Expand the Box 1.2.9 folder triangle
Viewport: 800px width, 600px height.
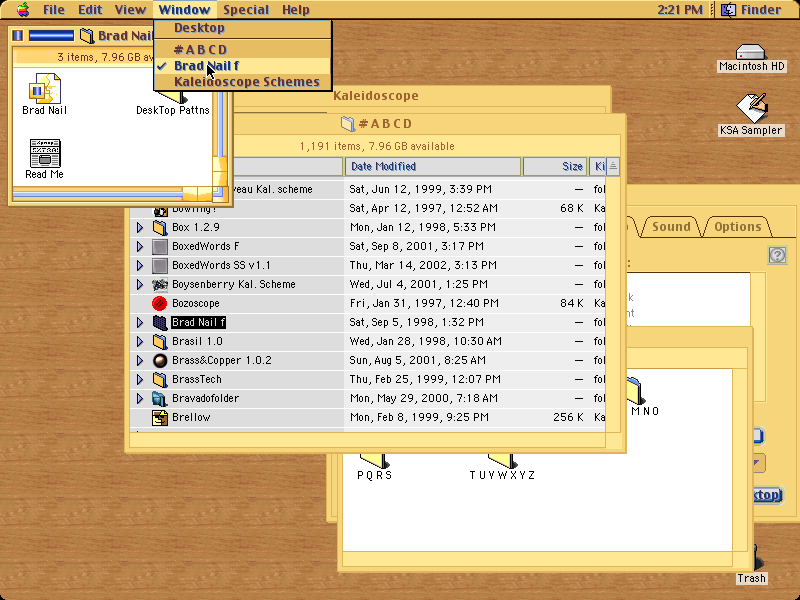point(140,227)
